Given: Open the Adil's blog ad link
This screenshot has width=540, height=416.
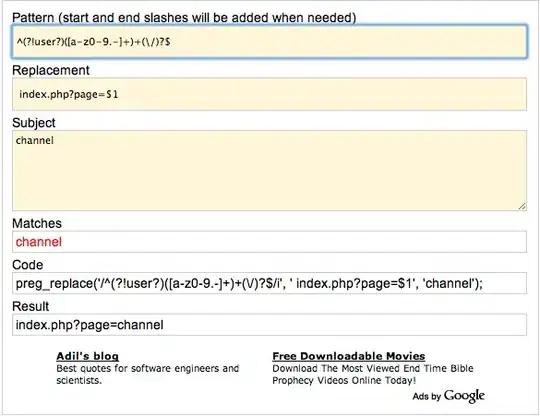Looking at the screenshot, I should (x=87, y=356).
